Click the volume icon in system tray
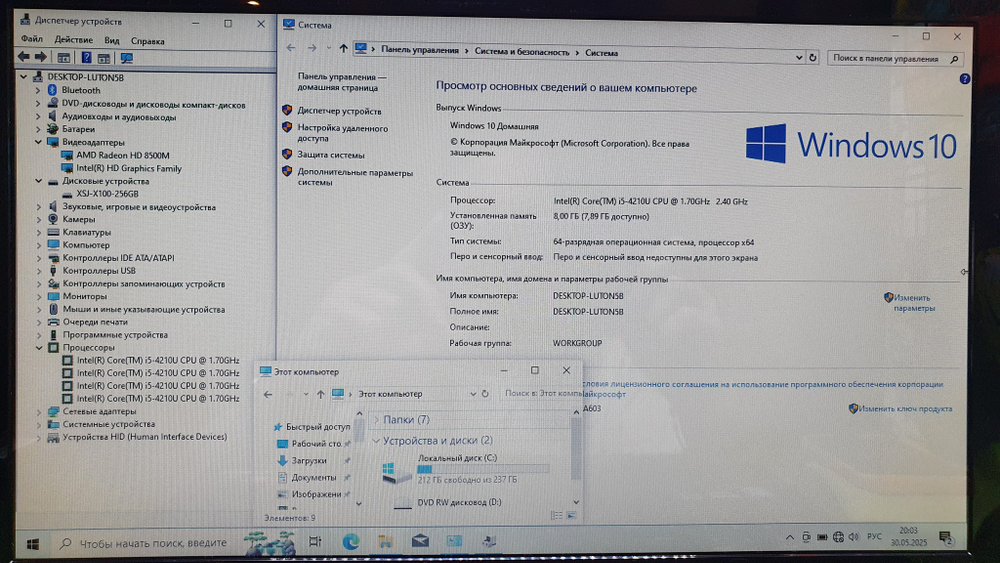Screen dimensions: 1000x563 click(x=854, y=537)
